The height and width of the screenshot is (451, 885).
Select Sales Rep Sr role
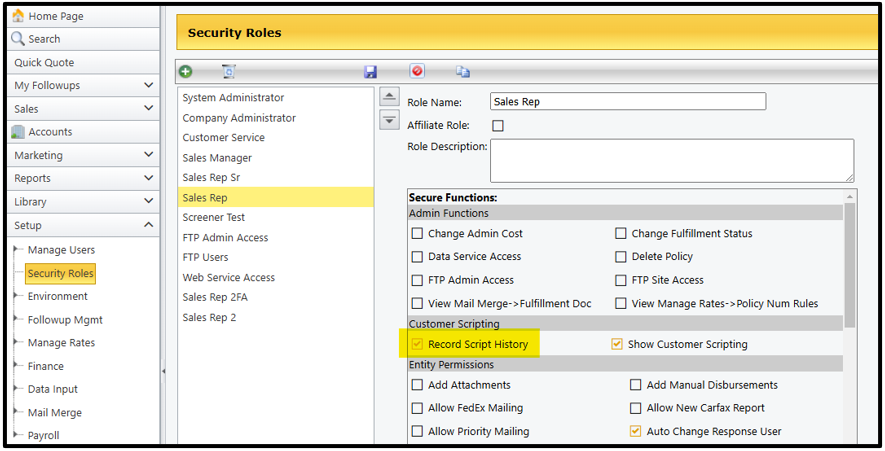pos(275,178)
